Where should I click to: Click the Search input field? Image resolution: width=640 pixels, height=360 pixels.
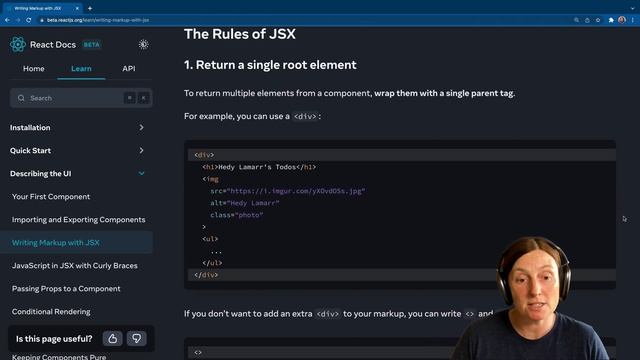(x=81, y=98)
